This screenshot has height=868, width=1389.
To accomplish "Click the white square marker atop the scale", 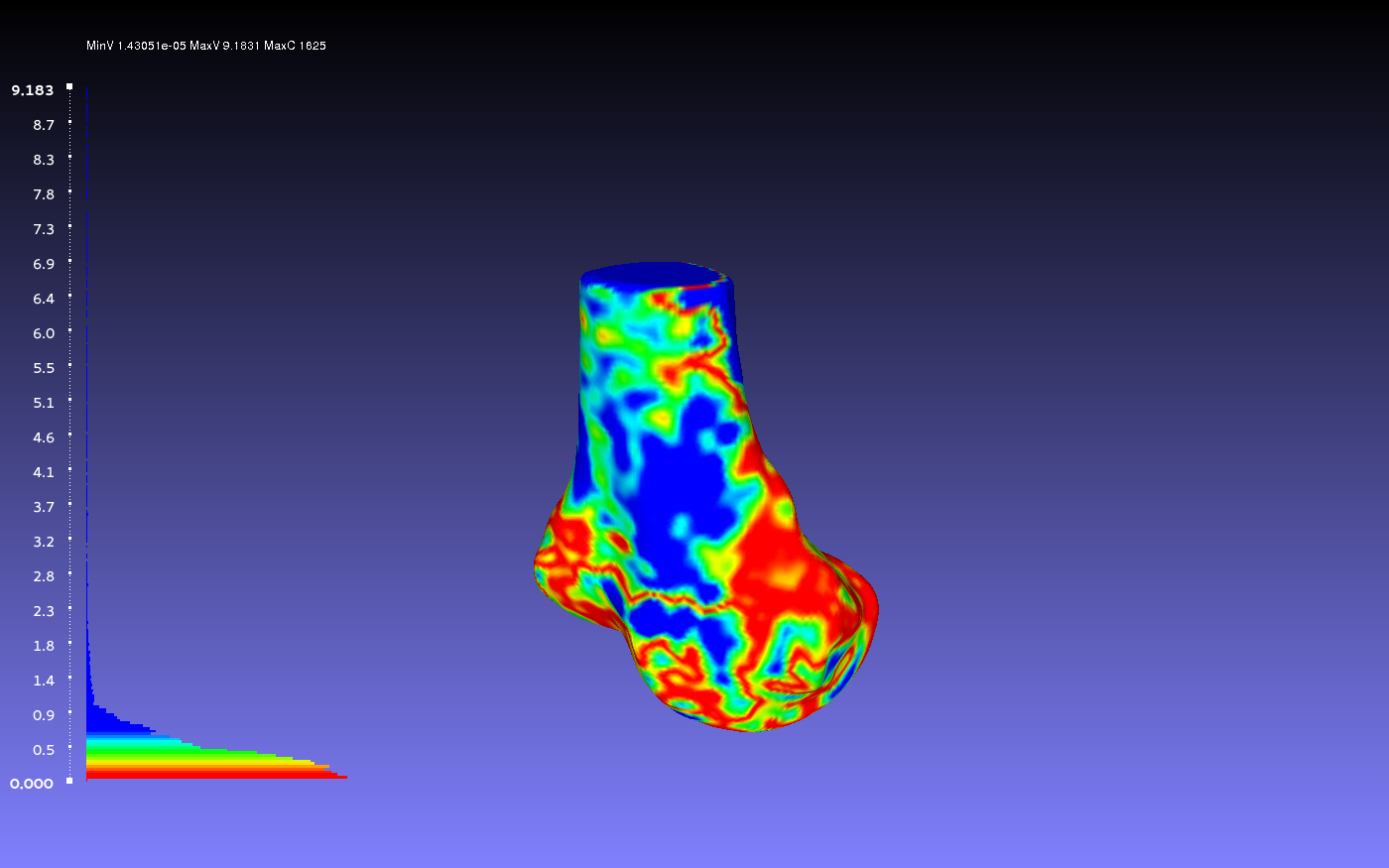I will pyautogui.click(x=69, y=86).
